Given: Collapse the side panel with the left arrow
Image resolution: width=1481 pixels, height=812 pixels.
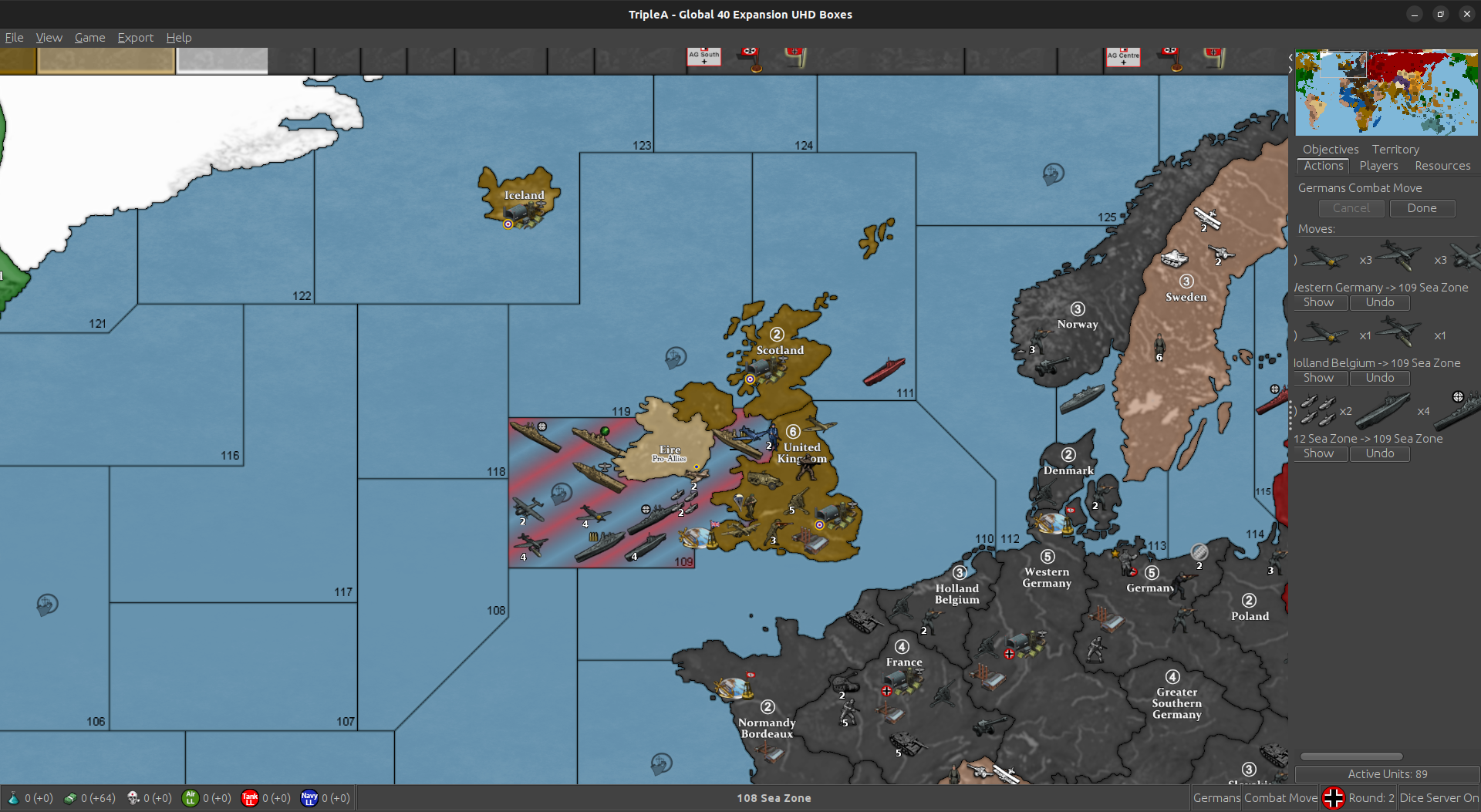Looking at the screenshot, I should 1290,57.
